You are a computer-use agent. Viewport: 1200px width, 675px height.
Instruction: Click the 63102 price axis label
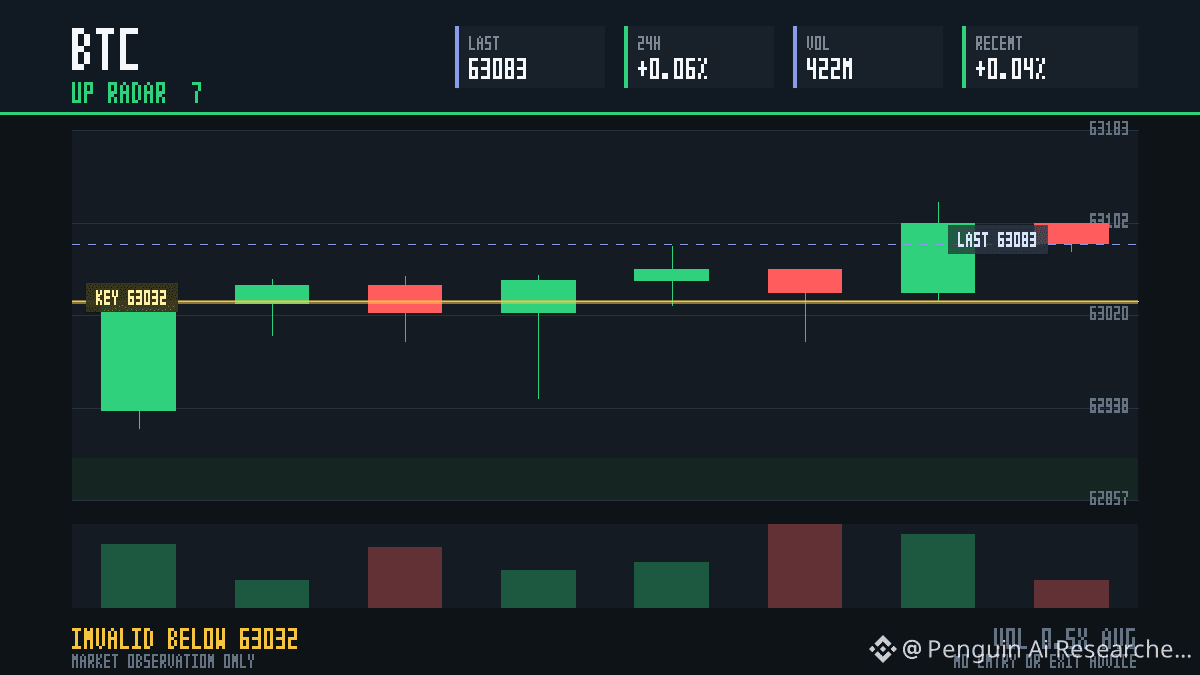pos(1109,220)
